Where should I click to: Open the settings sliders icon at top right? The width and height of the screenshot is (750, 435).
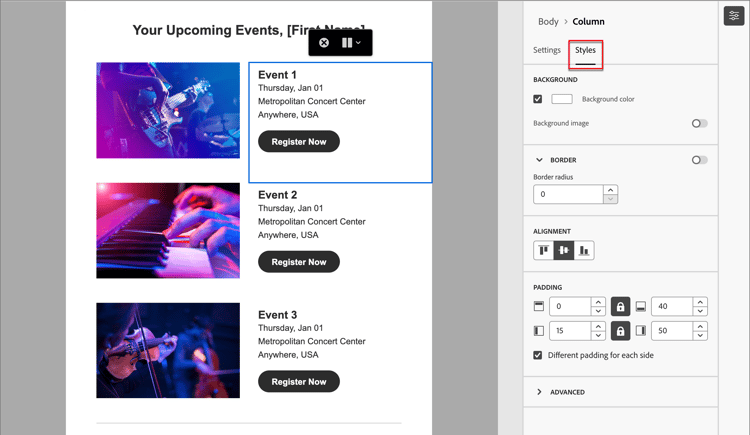tap(734, 16)
